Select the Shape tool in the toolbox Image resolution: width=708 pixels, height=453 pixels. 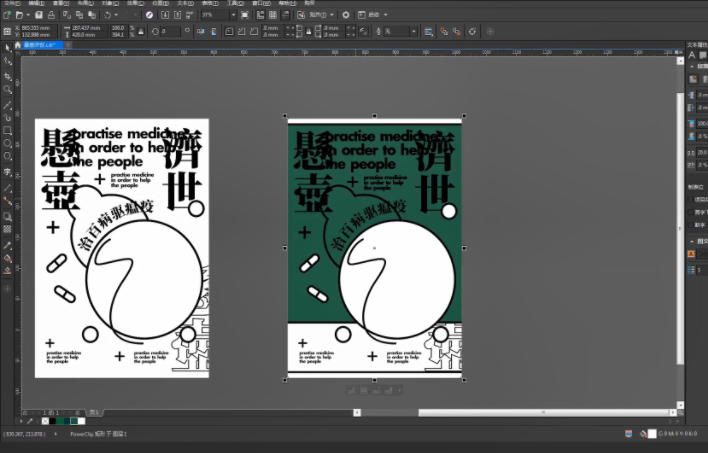coord(8,61)
